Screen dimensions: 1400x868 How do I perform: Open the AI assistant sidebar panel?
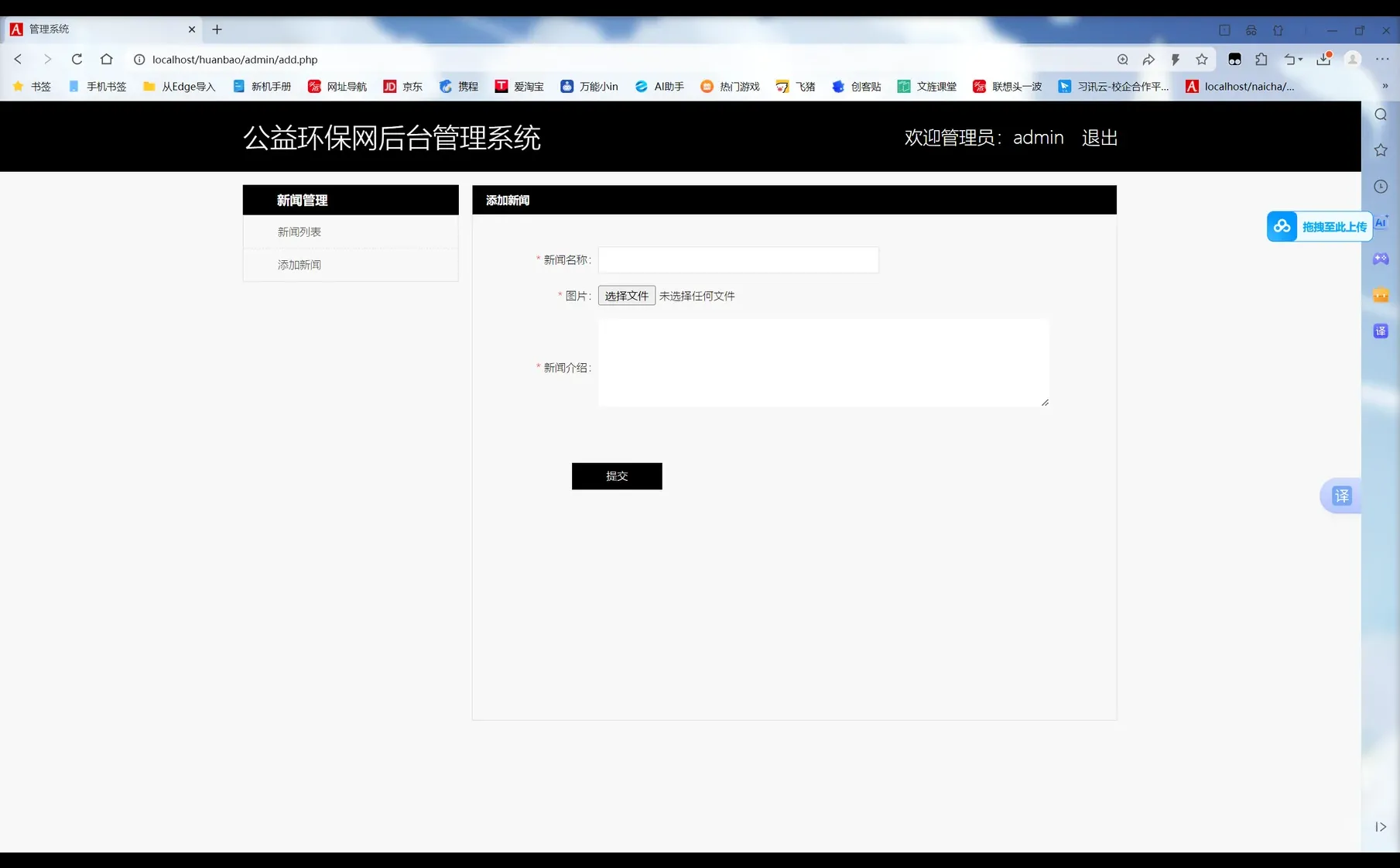point(1381,224)
